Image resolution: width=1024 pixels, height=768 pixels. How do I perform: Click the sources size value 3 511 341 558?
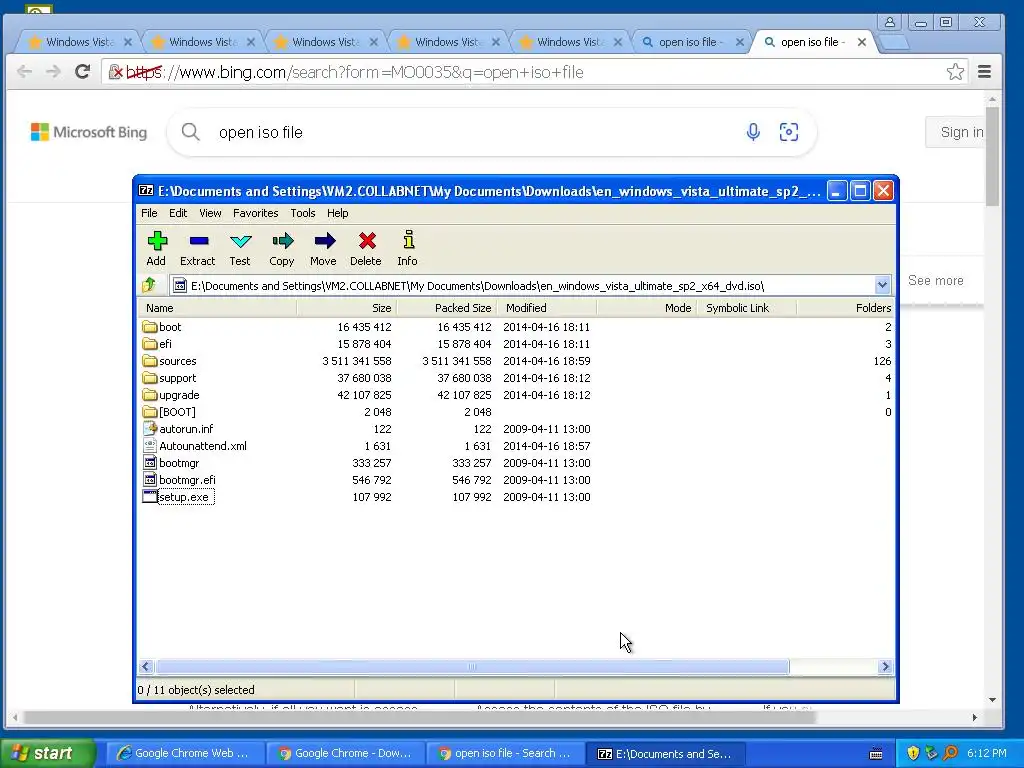pyautogui.click(x=357, y=360)
